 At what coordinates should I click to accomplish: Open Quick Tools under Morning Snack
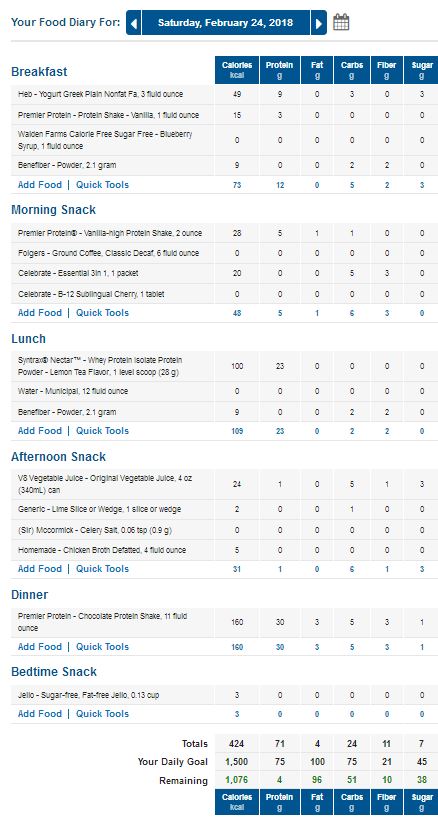pyautogui.click(x=102, y=313)
